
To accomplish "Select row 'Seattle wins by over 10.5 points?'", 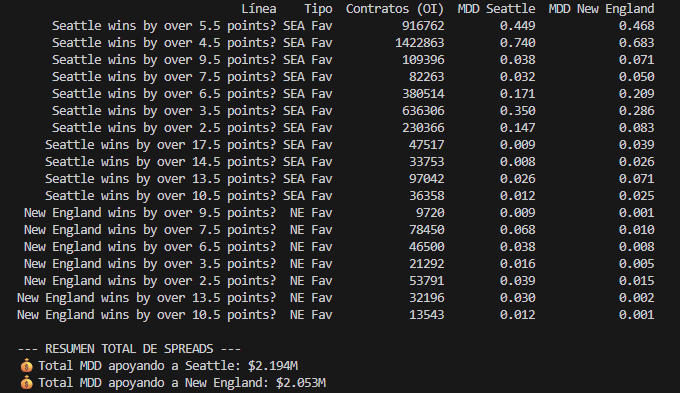I will [350, 196].
